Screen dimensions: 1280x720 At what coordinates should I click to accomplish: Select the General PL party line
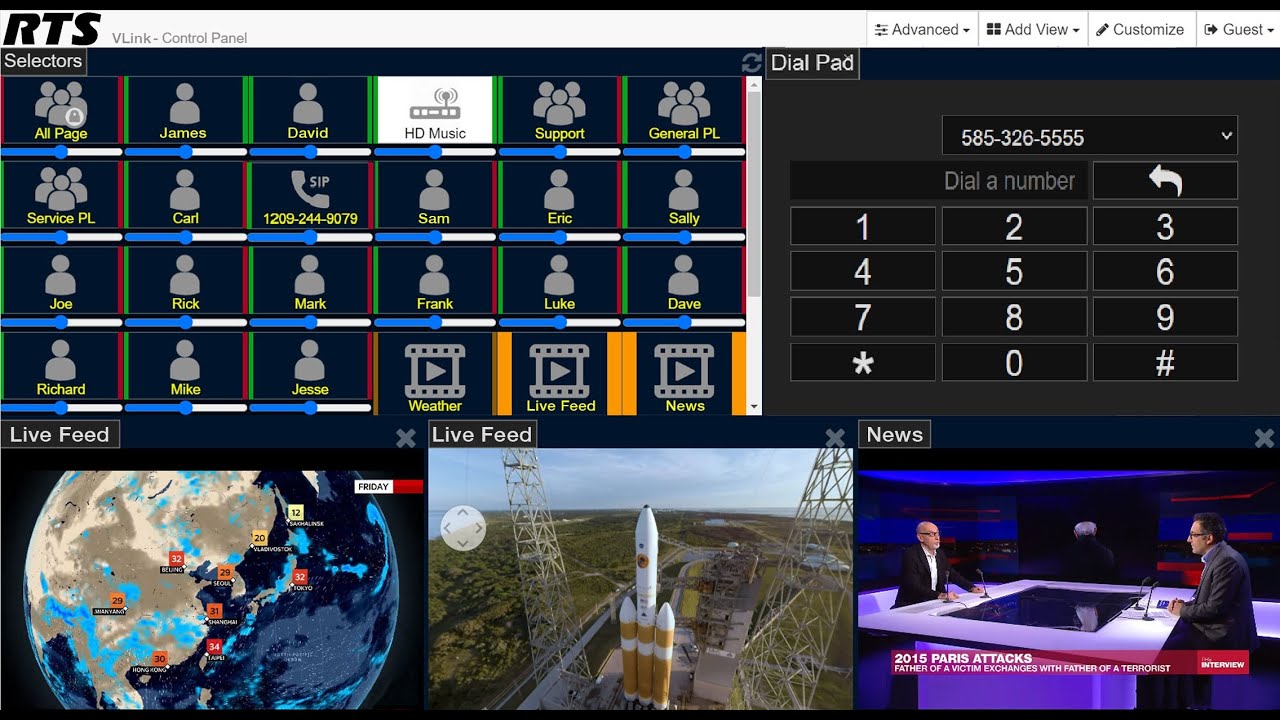tap(684, 110)
